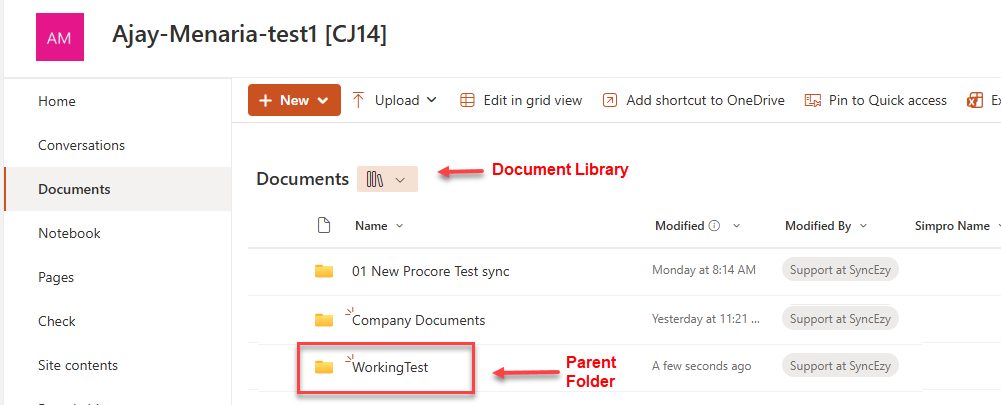1001x405 pixels.
Task: Click the file type column header icon
Action: (323, 226)
